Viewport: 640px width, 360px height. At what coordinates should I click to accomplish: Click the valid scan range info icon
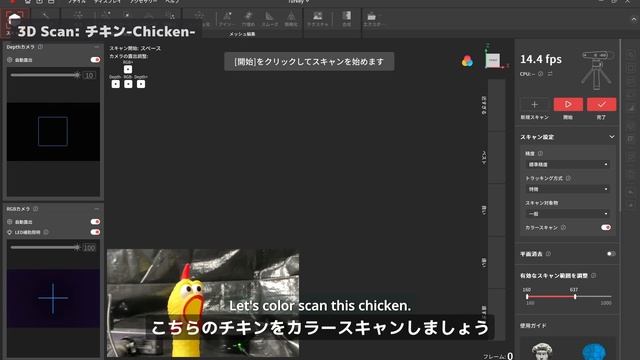coord(593,276)
